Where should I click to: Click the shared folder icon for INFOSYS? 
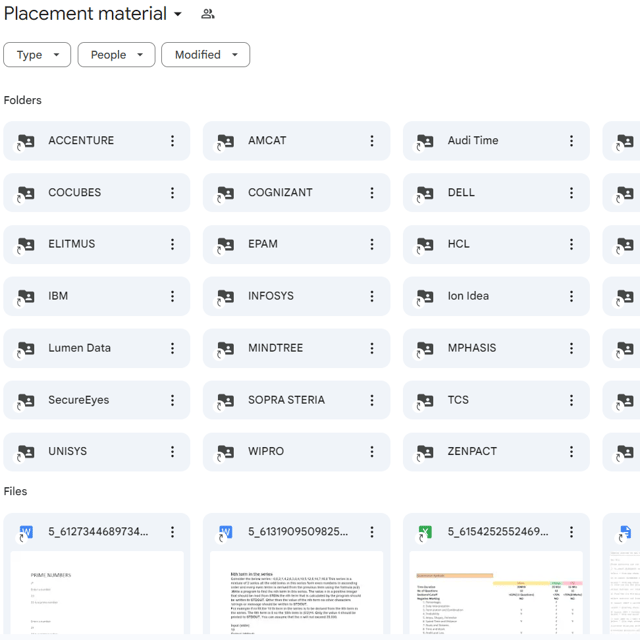(x=226, y=297)
